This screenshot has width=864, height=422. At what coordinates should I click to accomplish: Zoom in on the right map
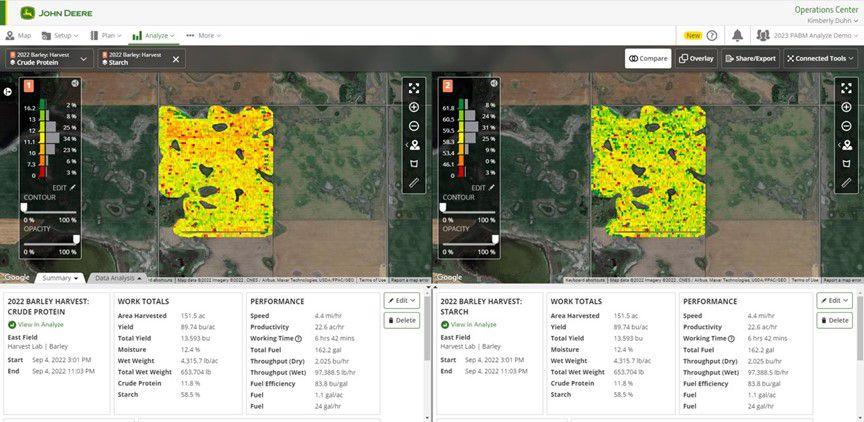pyautogui.click(x=846, y=107)
